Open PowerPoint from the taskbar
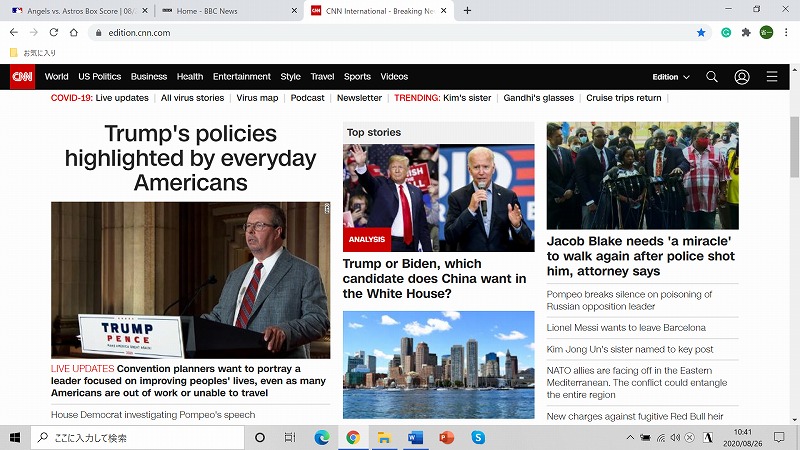Screen dimensions: 800x450 click(446, 438)
